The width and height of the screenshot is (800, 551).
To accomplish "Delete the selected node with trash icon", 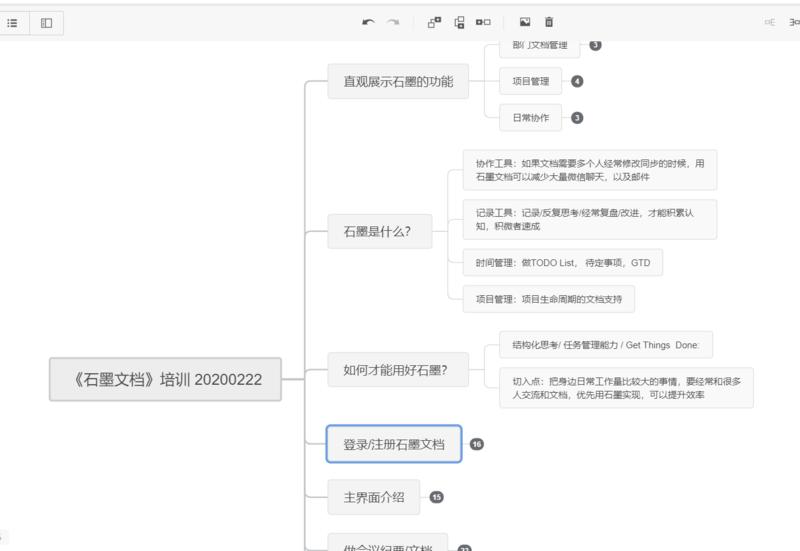I will (x=549, y=22).
